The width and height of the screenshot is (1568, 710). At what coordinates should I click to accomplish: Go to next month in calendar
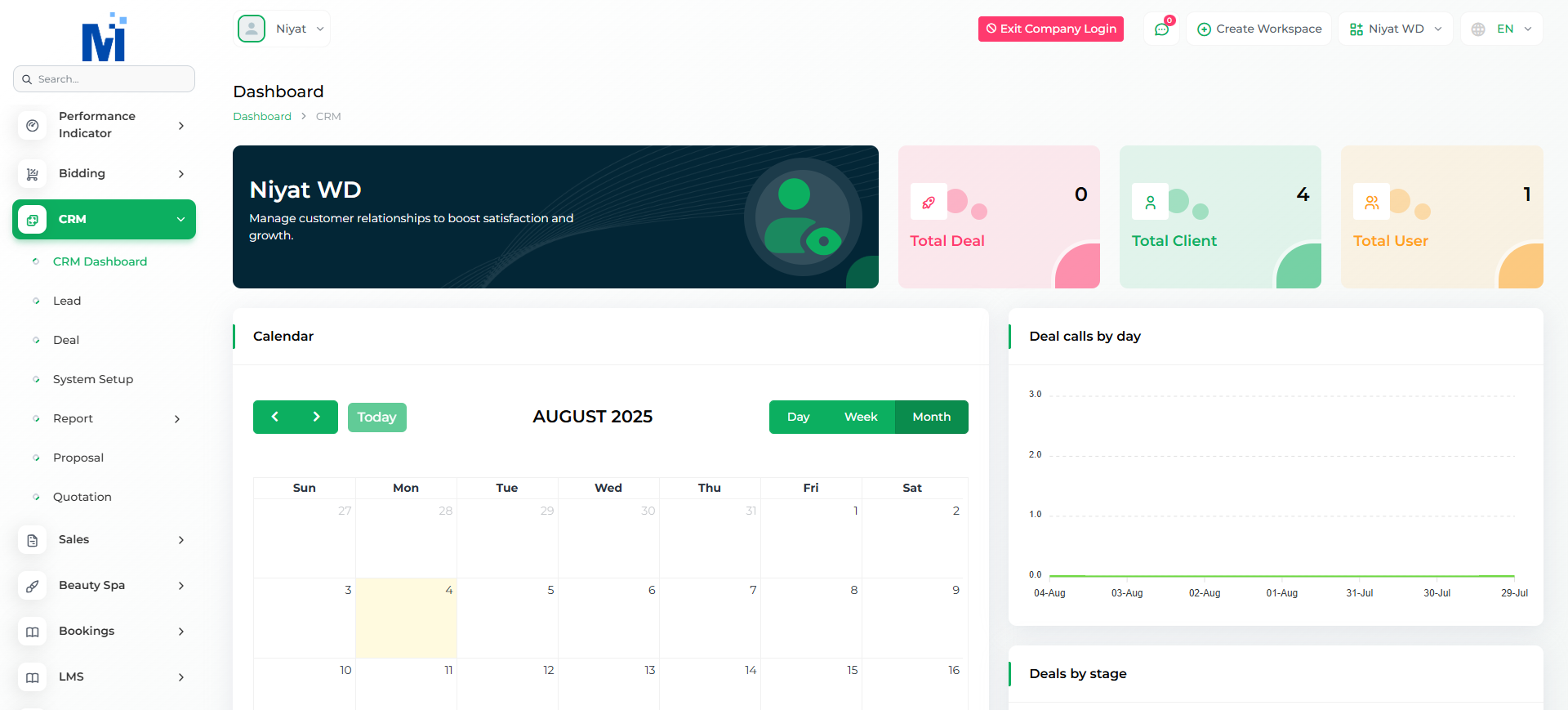pyautogui.click(x=317, y=417)
